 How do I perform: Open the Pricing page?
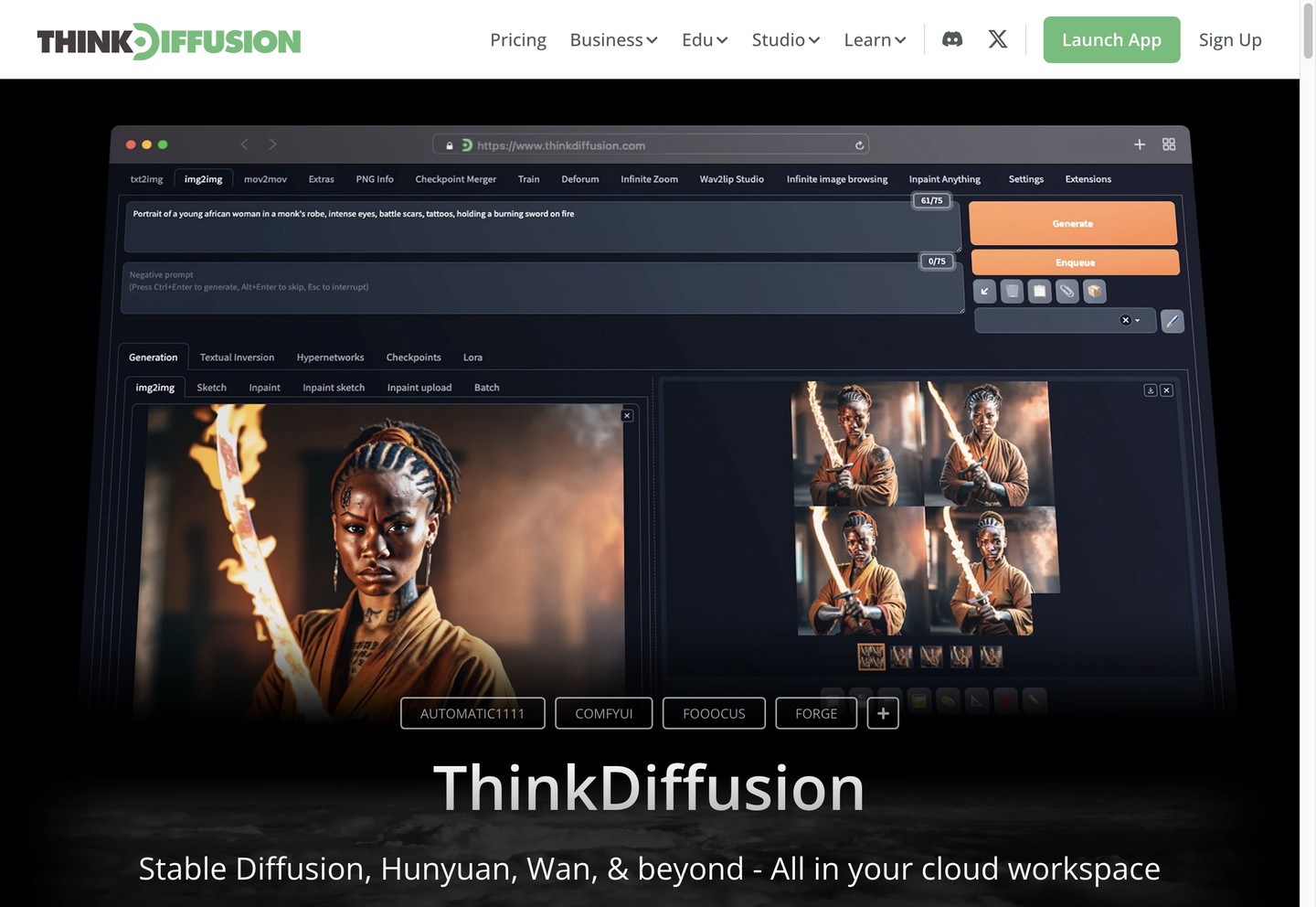tap(517, 40)
